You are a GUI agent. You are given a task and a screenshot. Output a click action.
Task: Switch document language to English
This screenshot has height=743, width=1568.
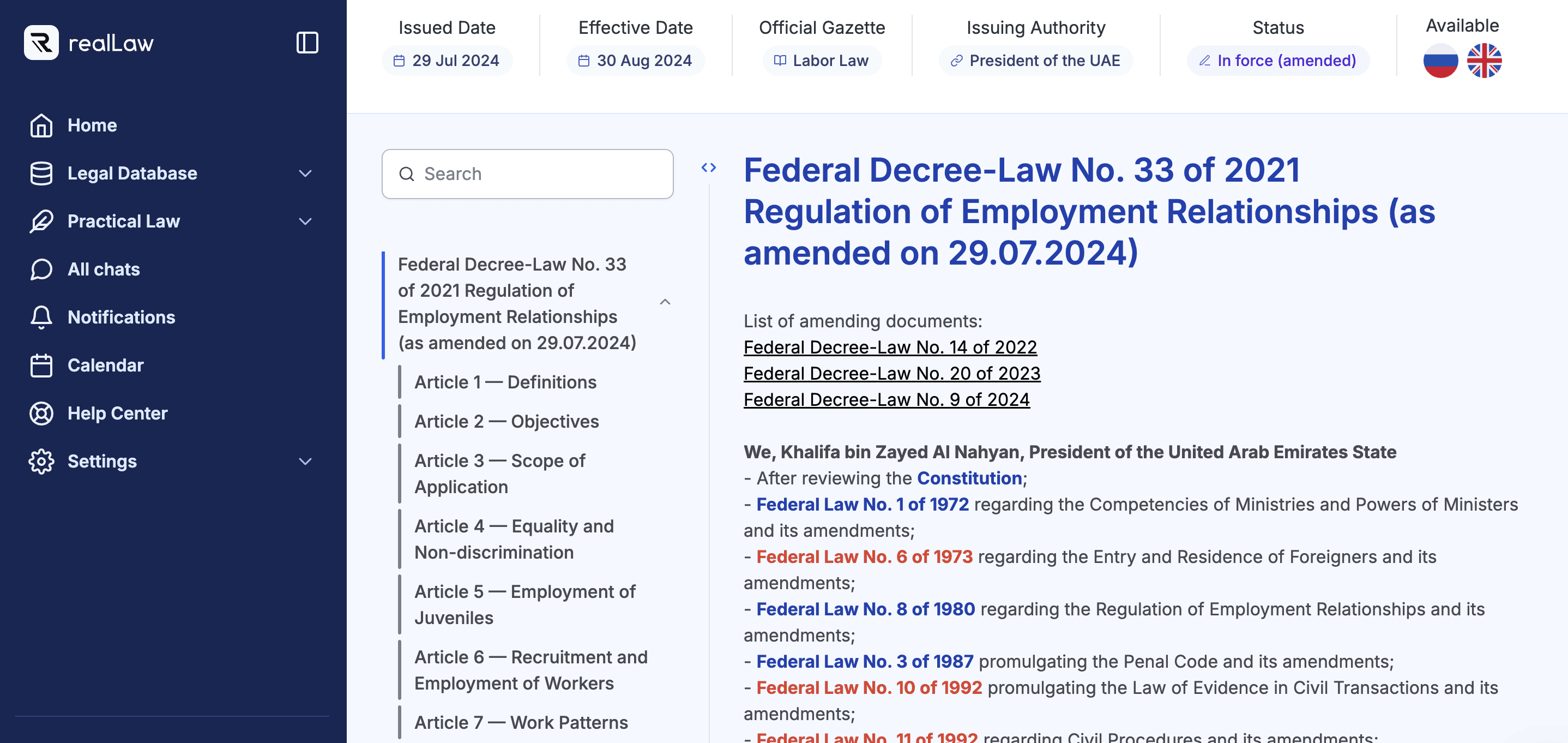(x=1485, y=61)
